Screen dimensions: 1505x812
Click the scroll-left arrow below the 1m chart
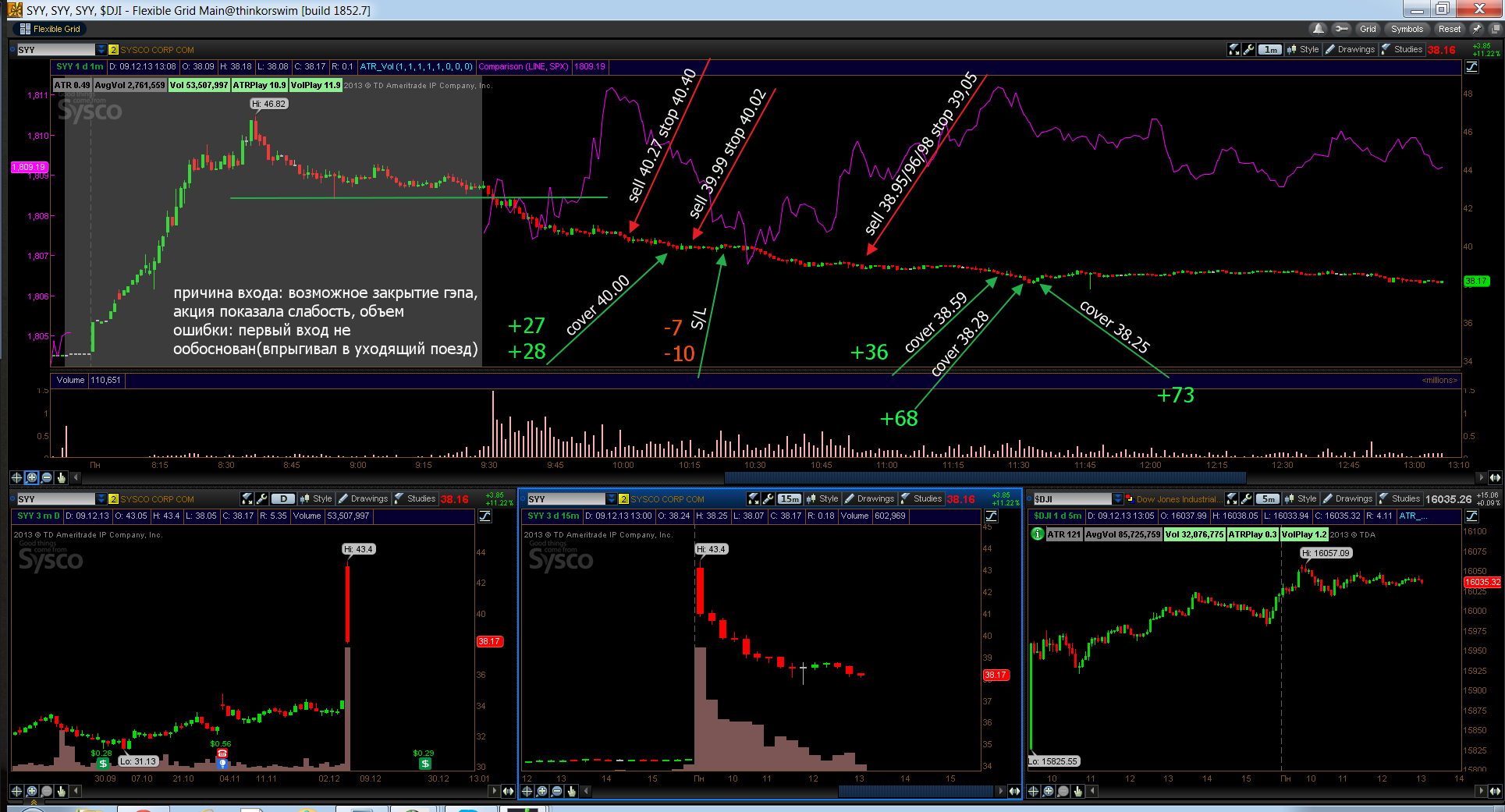(x=76, y=477)
